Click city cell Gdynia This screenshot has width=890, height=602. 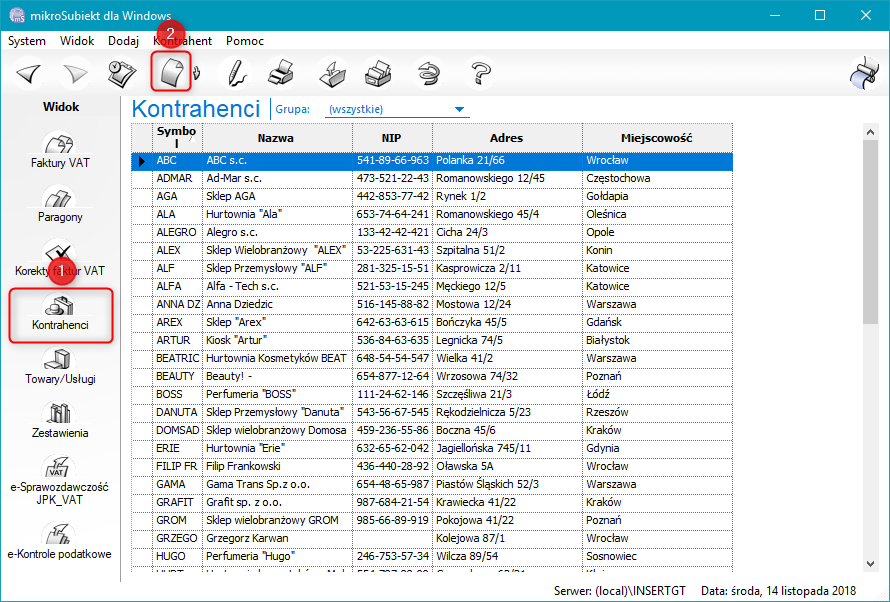click(657, 448)
